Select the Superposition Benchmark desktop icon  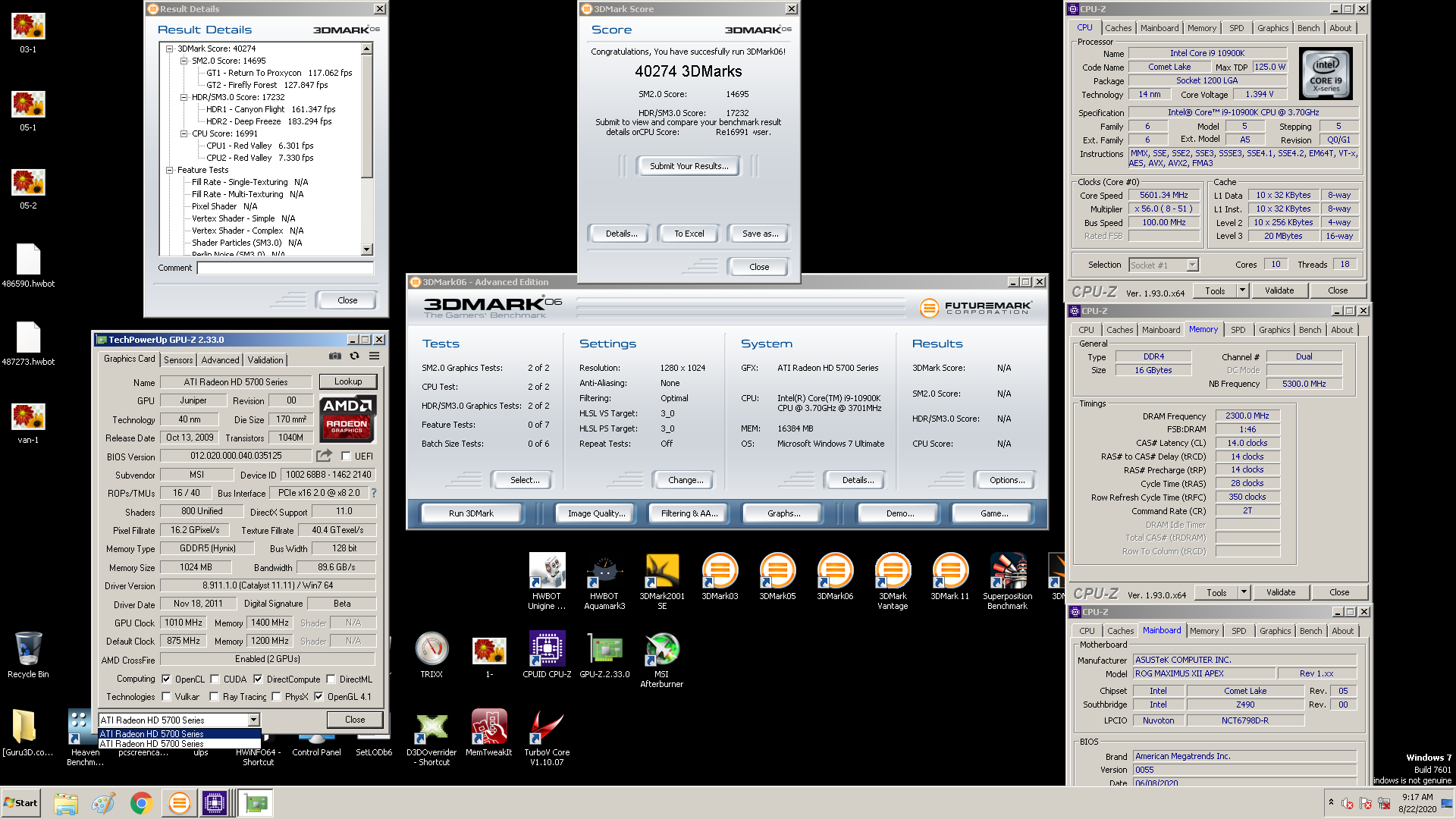tap(1007, 582)
